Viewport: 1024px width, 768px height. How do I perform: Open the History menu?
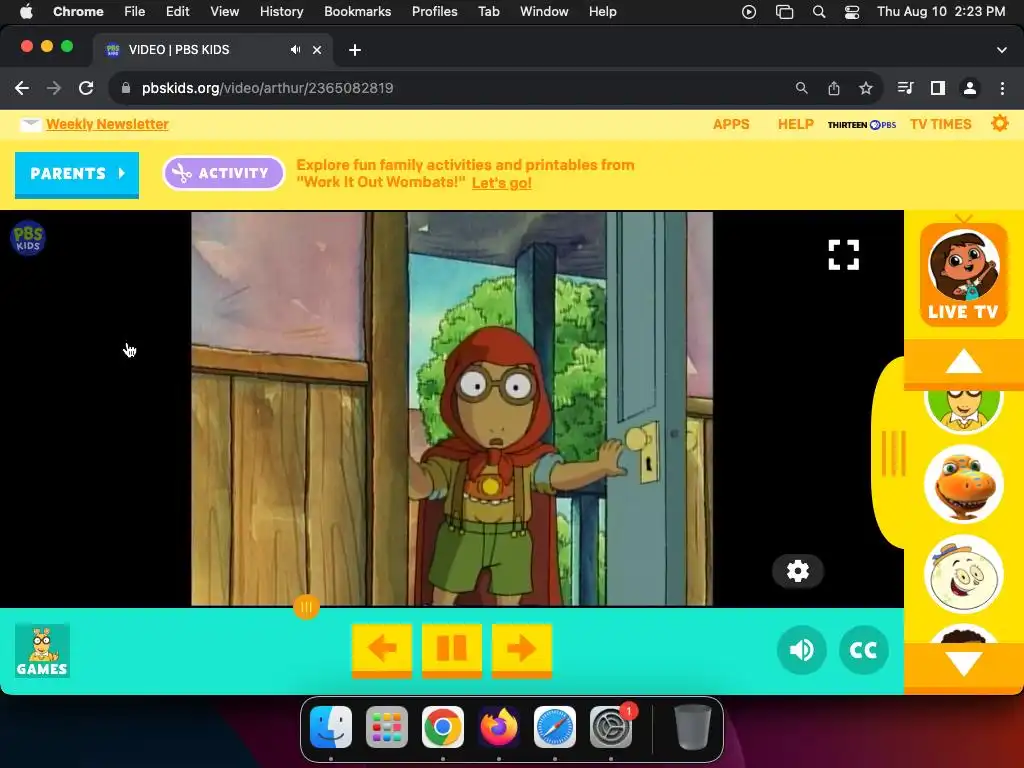point(281,11)
